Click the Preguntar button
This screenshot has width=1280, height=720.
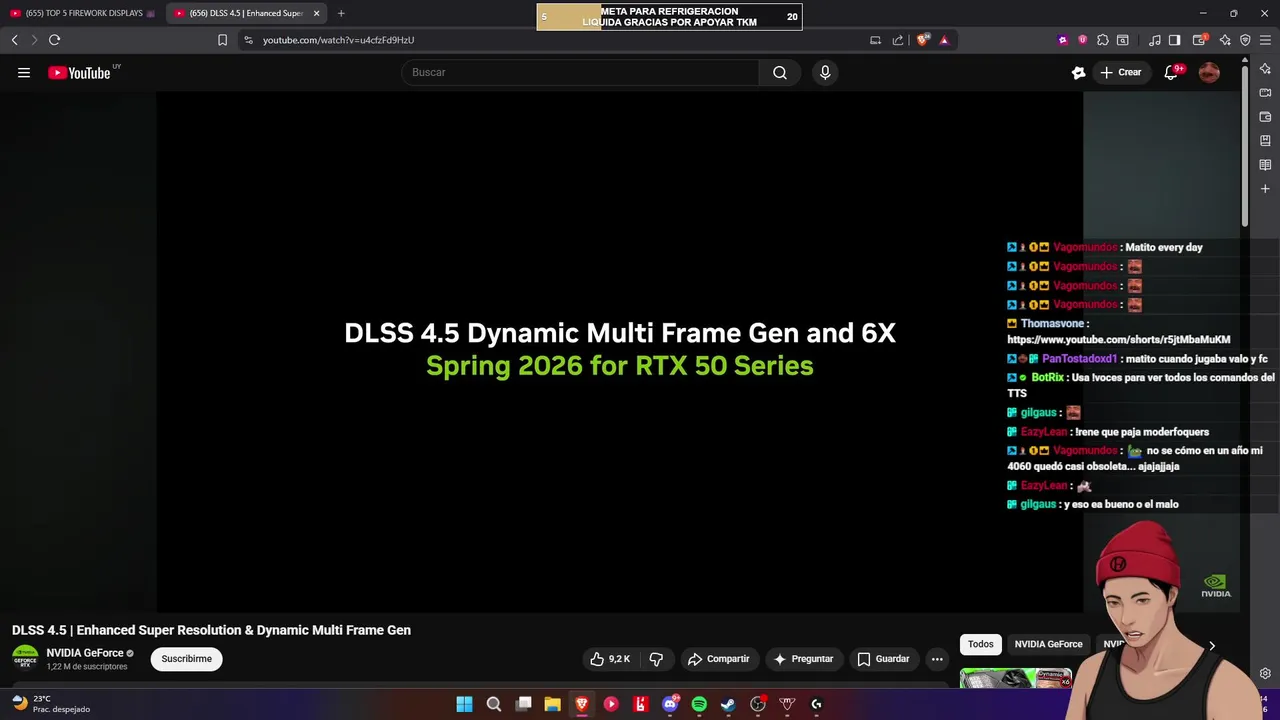803,659
